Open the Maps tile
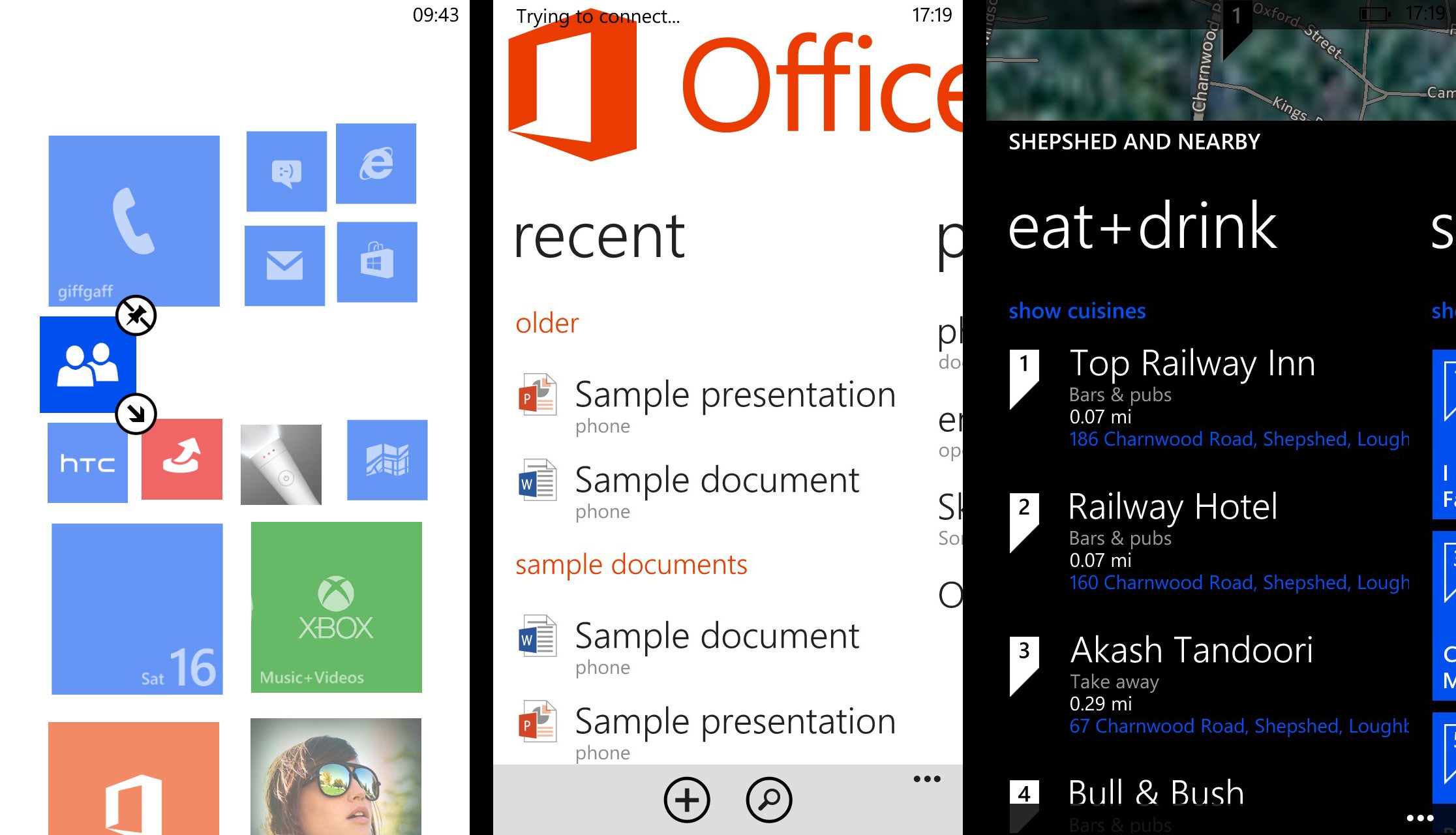The width and height of the screenshot is (1456, 835). tap(387, 460)
